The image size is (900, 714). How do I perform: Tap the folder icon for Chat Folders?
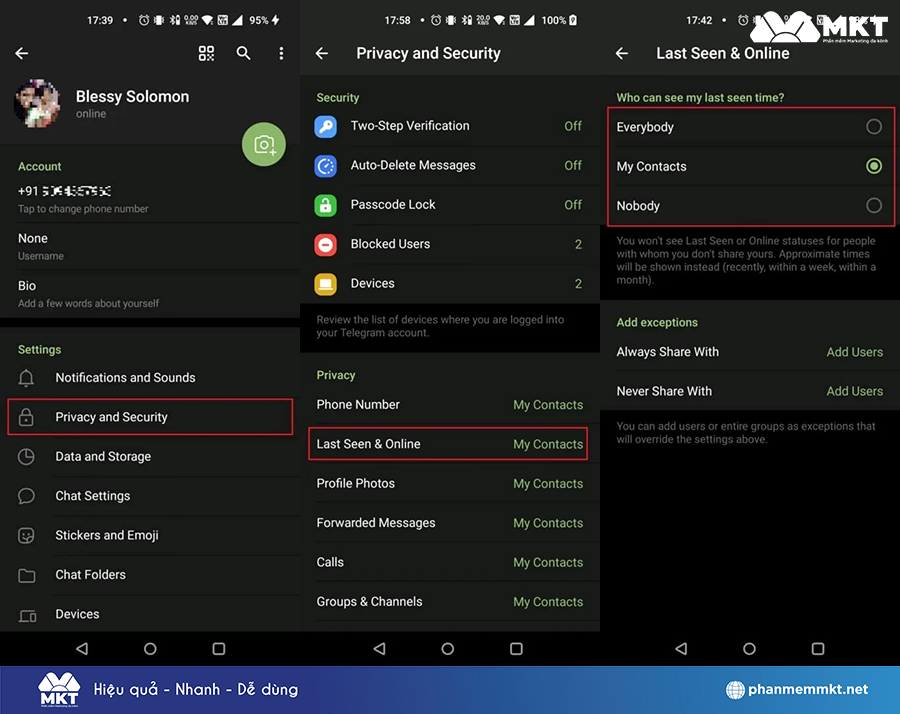point(26,575)
